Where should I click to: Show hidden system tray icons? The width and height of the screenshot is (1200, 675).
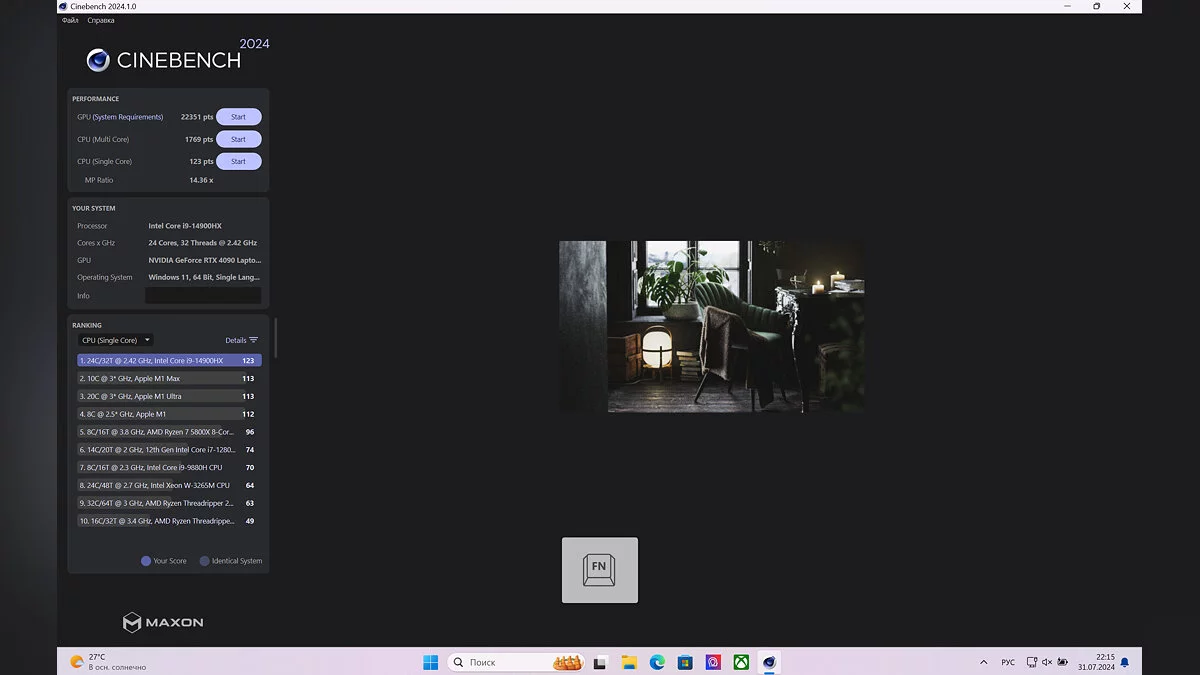coord(984,662)
